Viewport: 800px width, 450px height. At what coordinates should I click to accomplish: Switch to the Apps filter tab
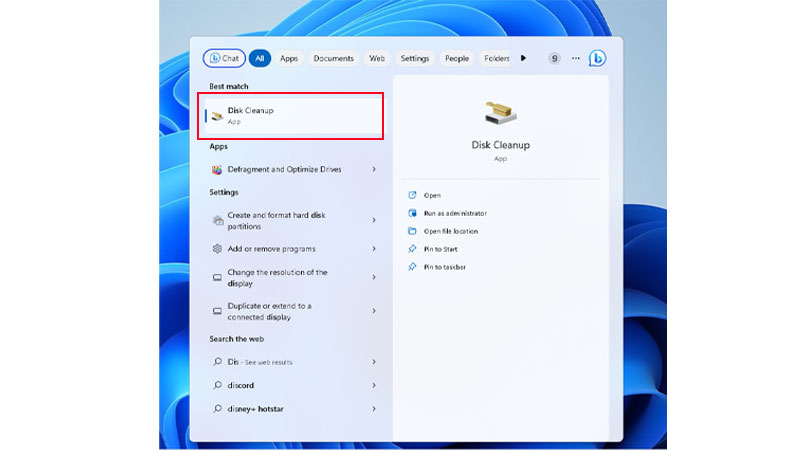(289, 58)
